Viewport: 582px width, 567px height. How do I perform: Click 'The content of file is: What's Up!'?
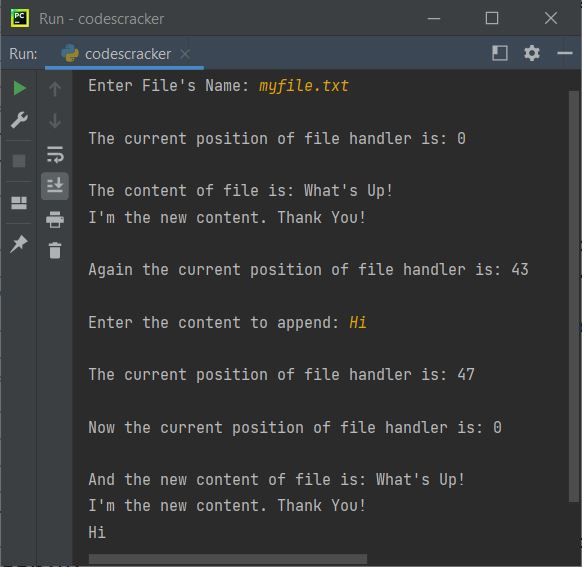[240, 191]
